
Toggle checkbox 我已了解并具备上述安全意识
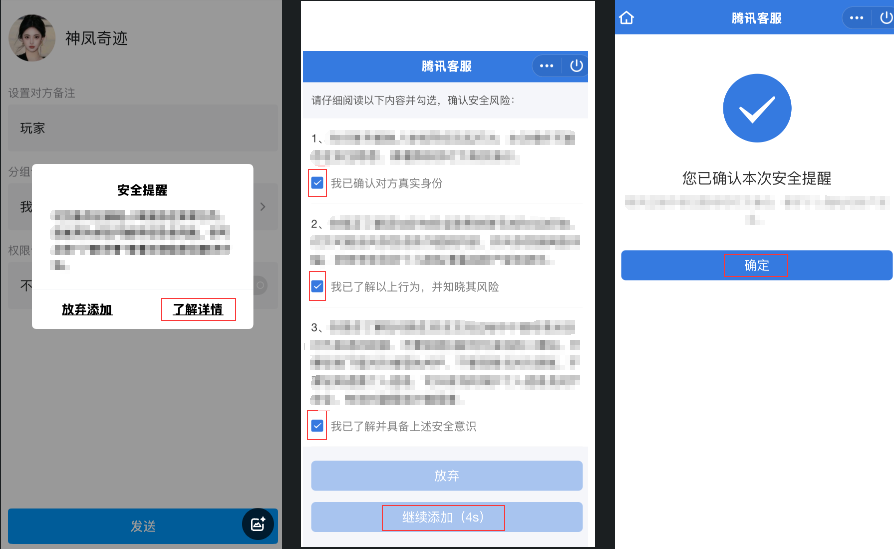(318, 426)
